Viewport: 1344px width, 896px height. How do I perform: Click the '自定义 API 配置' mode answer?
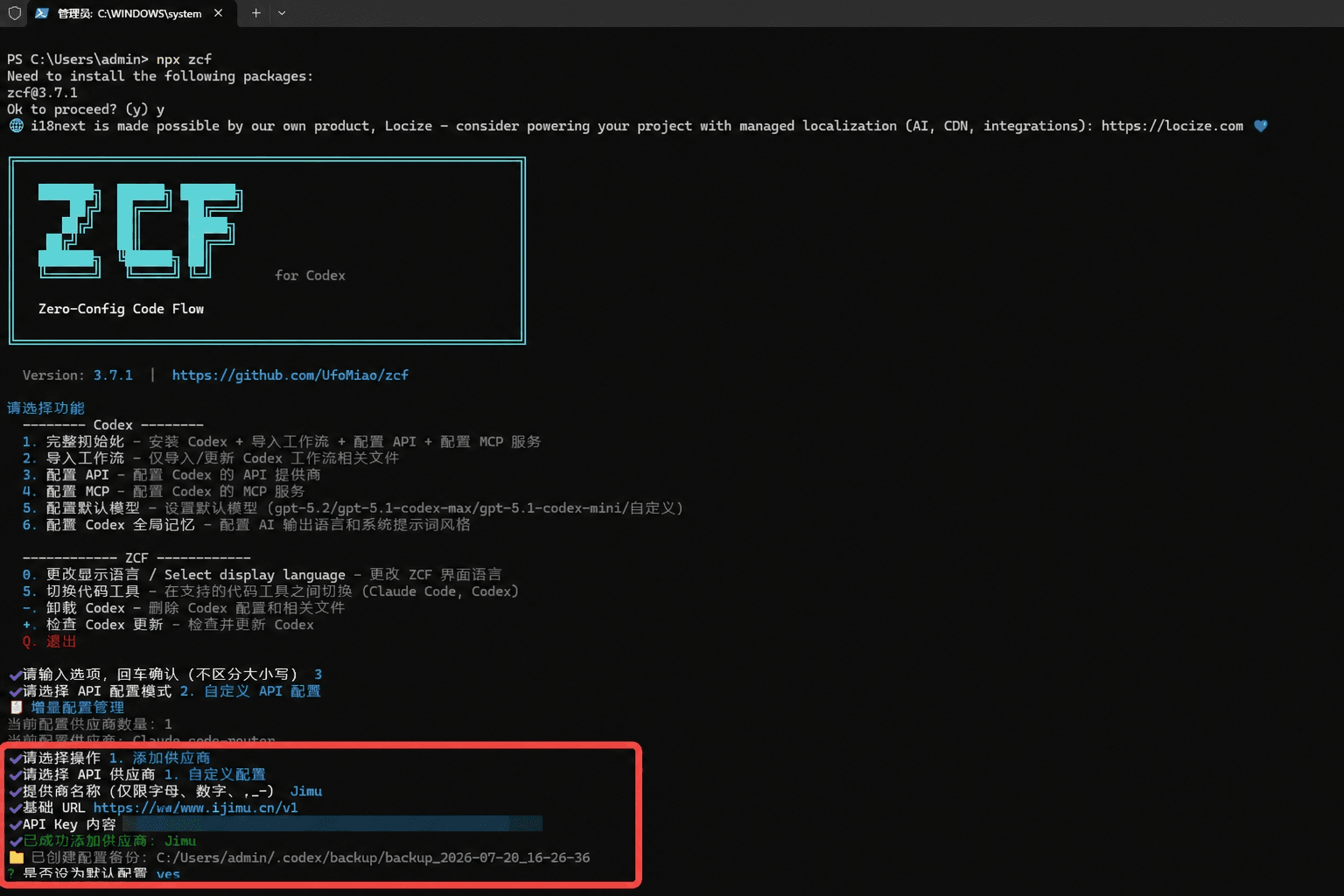coord(250,691)
